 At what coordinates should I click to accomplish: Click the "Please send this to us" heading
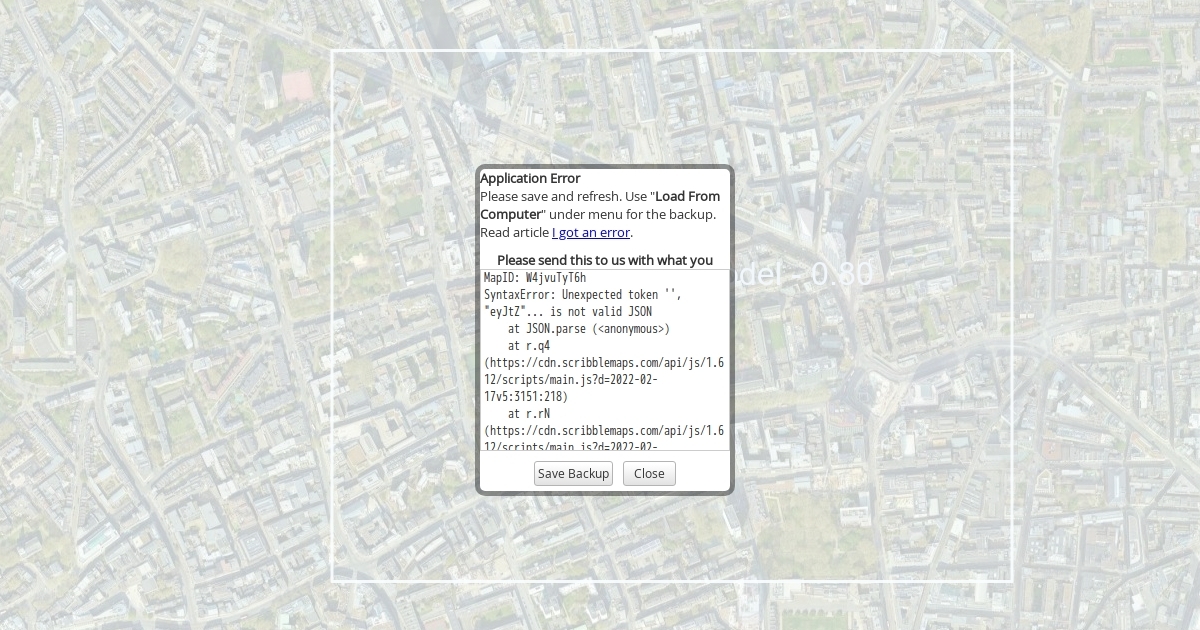click(604, 260)
